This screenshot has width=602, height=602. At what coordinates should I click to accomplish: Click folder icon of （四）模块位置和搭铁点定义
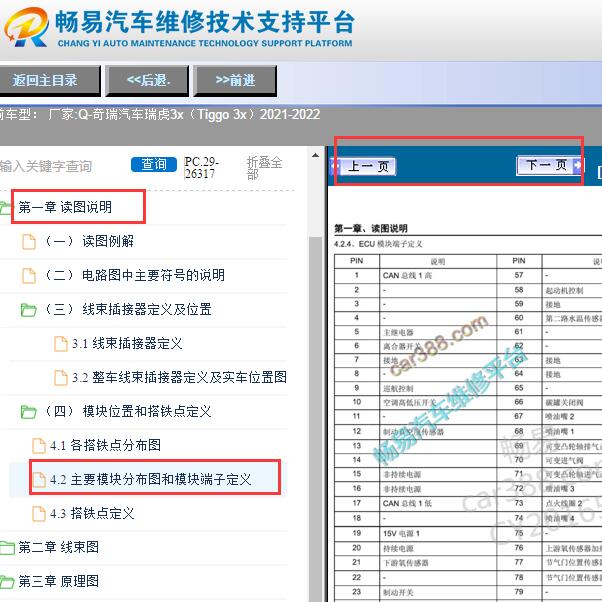tap(28, 412)
